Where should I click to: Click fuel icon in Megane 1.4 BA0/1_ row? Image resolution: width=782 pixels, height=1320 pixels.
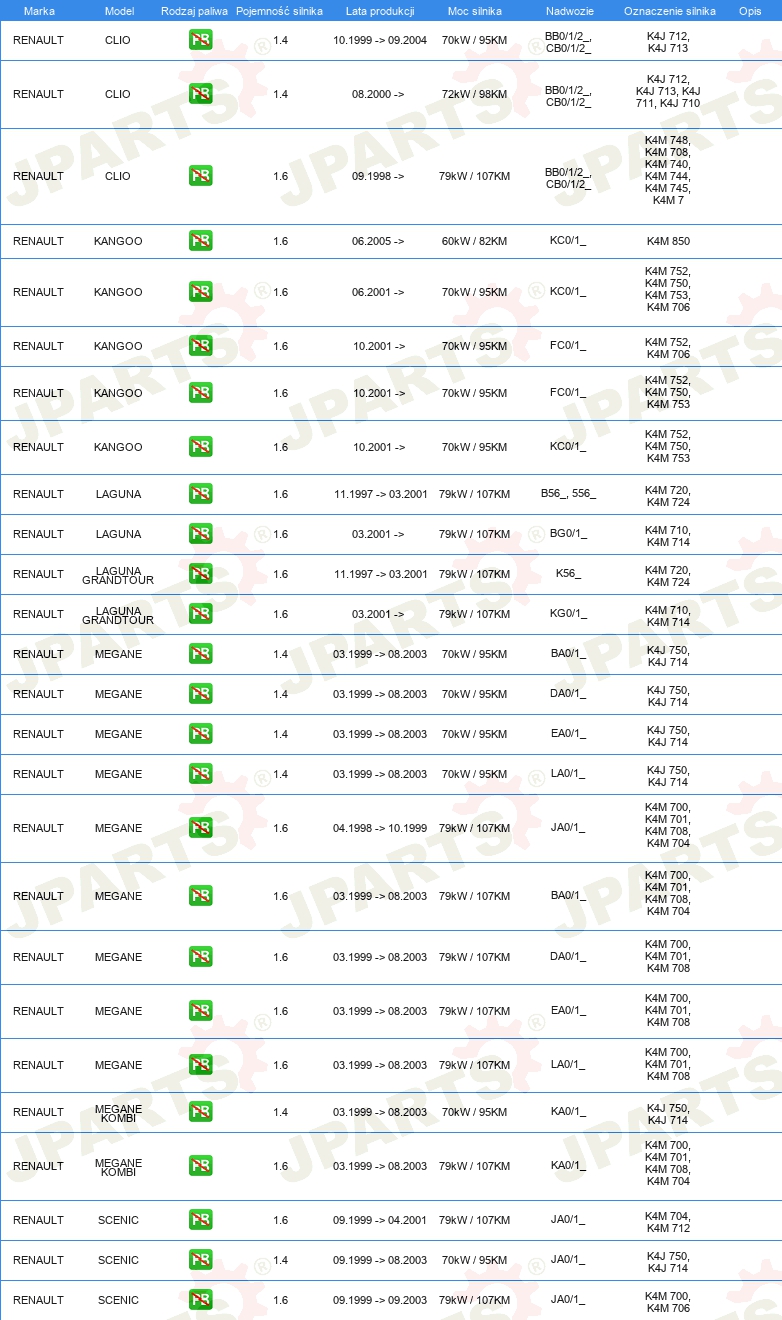[200, 654]
